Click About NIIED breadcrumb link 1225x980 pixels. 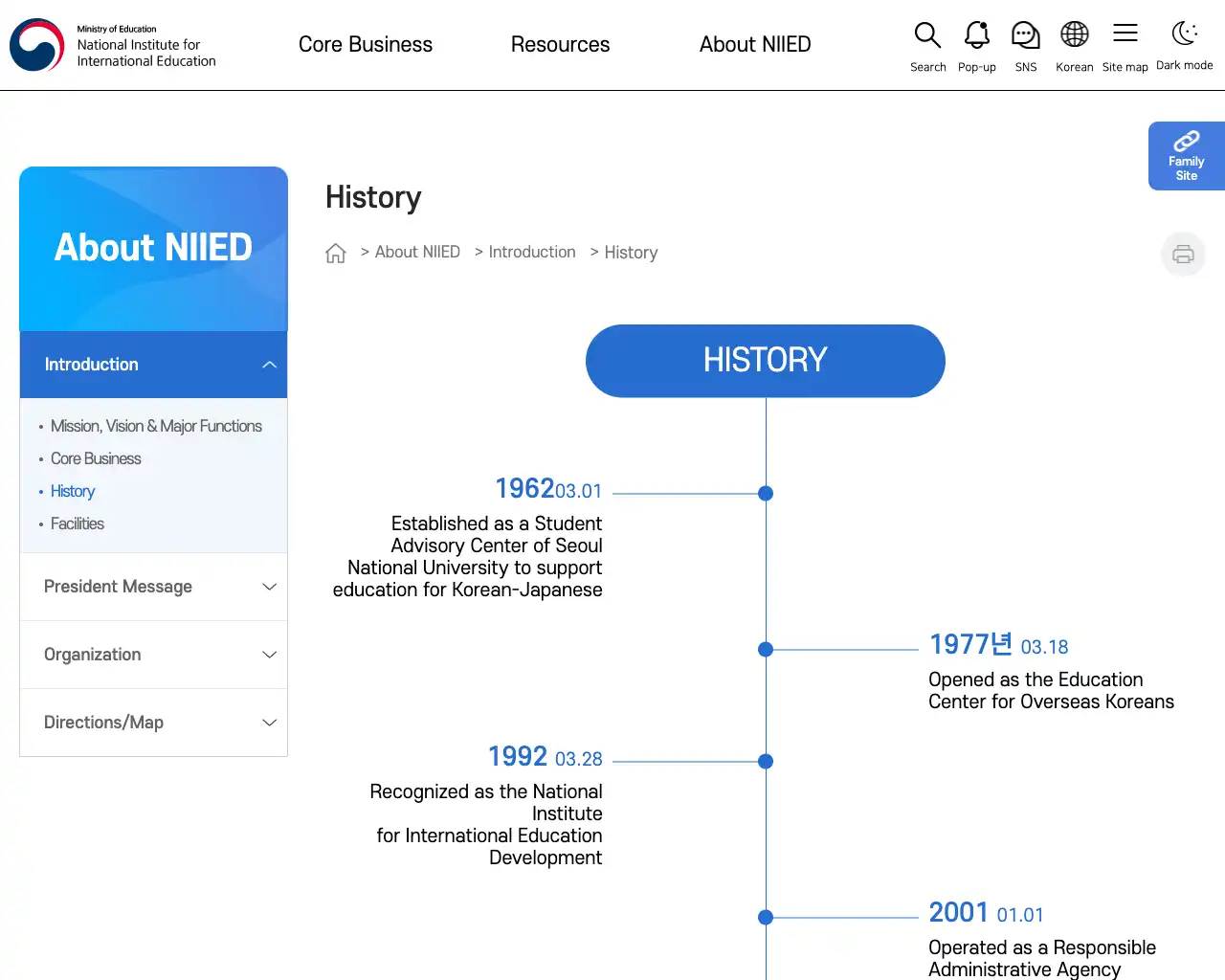coord(417,252)
